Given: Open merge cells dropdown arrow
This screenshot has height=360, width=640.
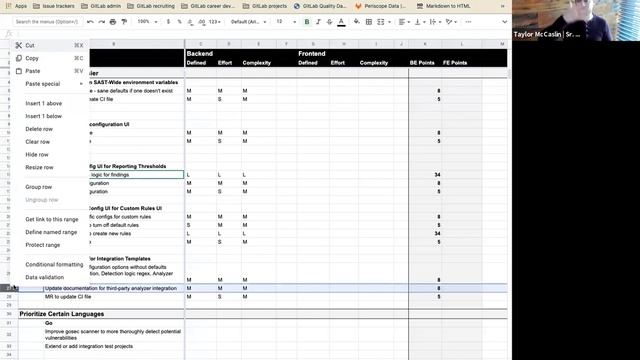Looking at the screenshot, I should pos(389,22).
